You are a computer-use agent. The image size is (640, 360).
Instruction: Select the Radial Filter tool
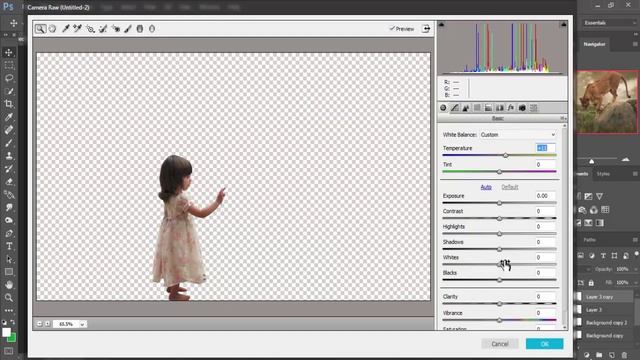pyautogui.click(x=152, y=29)
